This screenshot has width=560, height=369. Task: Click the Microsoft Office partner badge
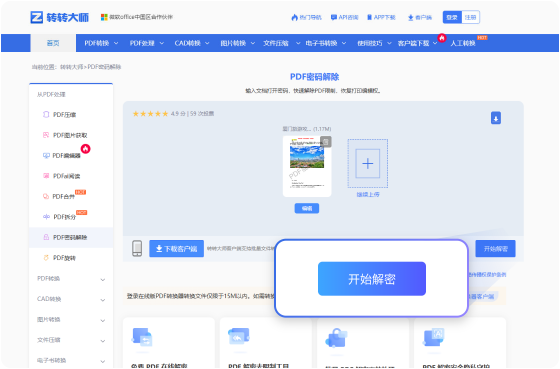point(137,17)
